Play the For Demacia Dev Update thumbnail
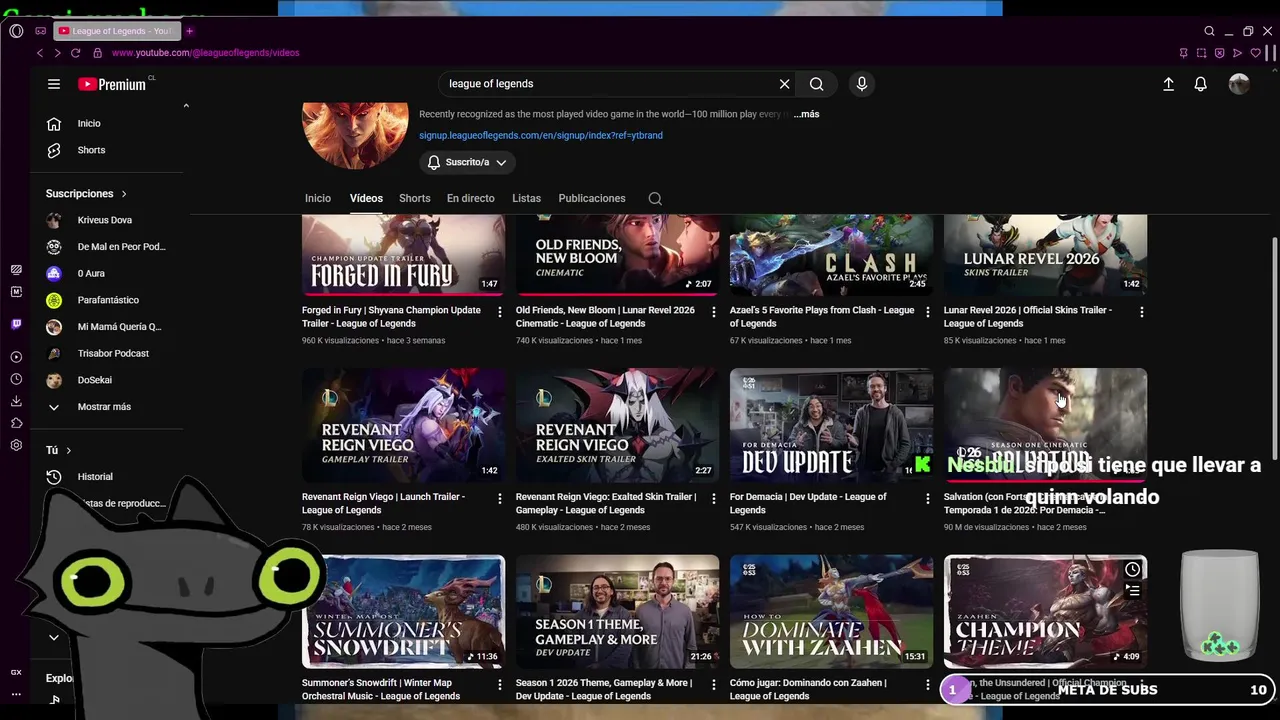This screenshot has height=720, width=1280. [832, 425]
